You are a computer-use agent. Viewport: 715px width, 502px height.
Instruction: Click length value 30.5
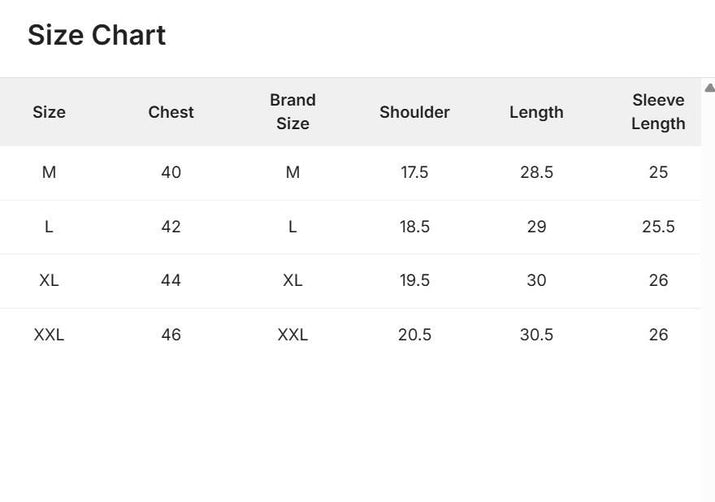click(536, 335)
